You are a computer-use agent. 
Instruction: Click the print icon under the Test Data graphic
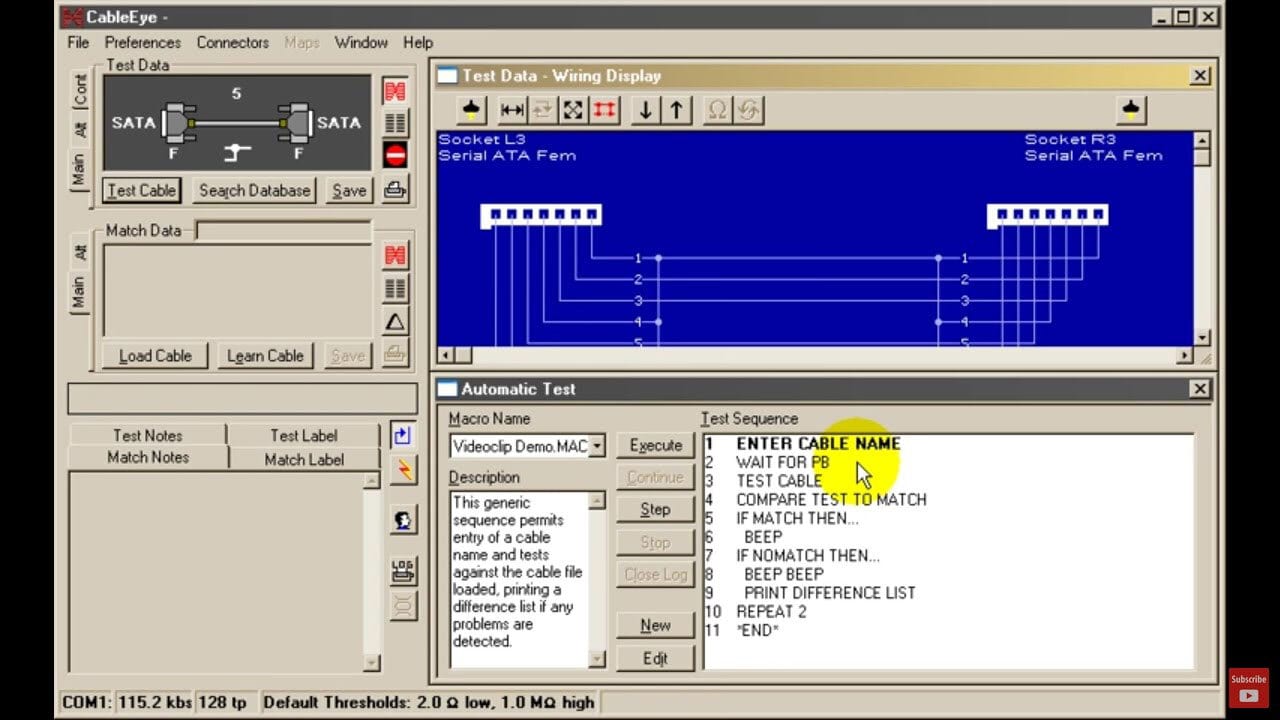[x=394, y=190]
